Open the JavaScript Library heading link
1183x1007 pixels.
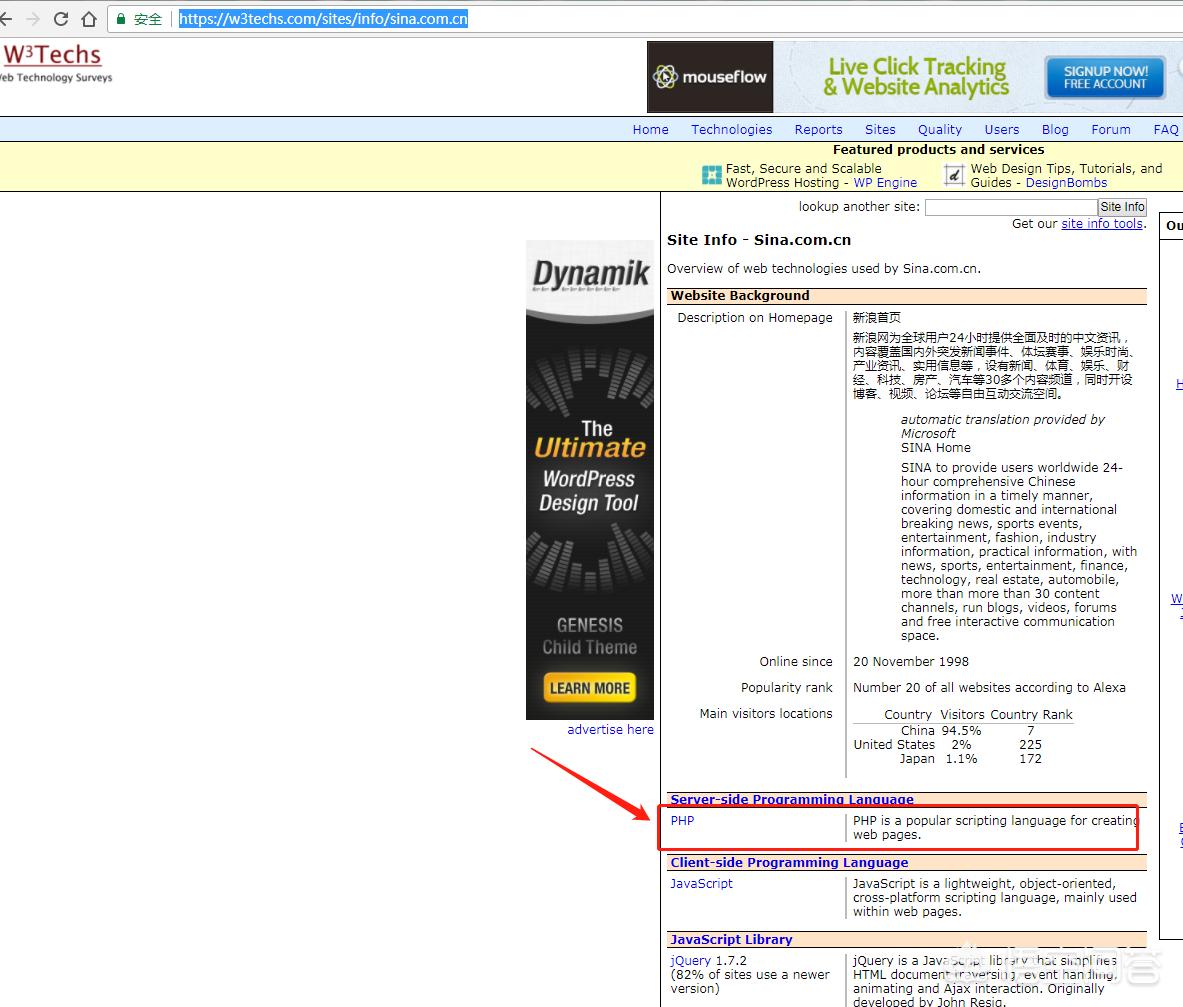(731, 940)
